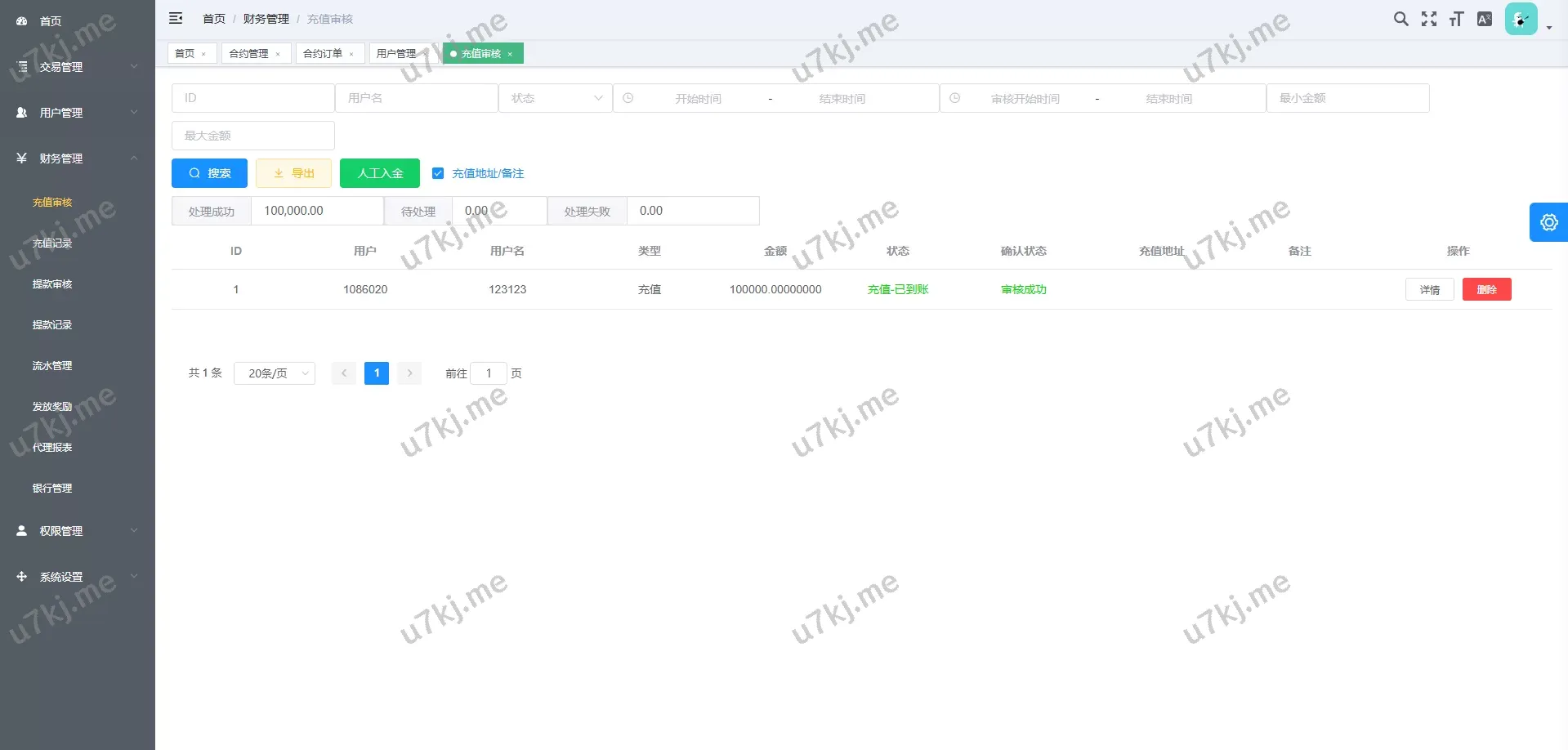Open 提款审核 in the sidebar

[52, 284]
